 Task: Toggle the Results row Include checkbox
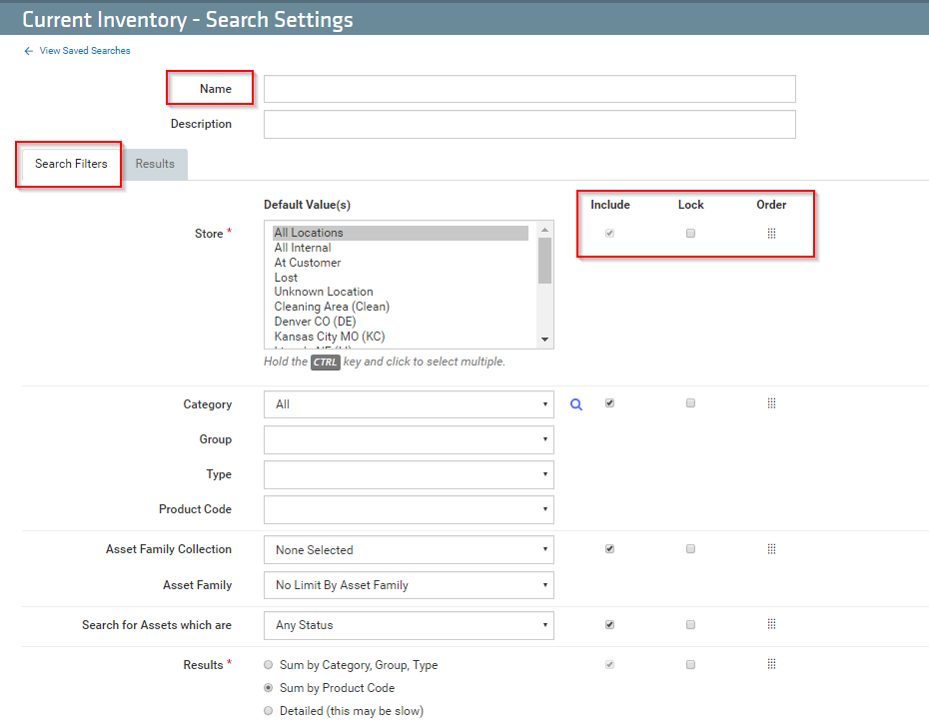(610, 665)
